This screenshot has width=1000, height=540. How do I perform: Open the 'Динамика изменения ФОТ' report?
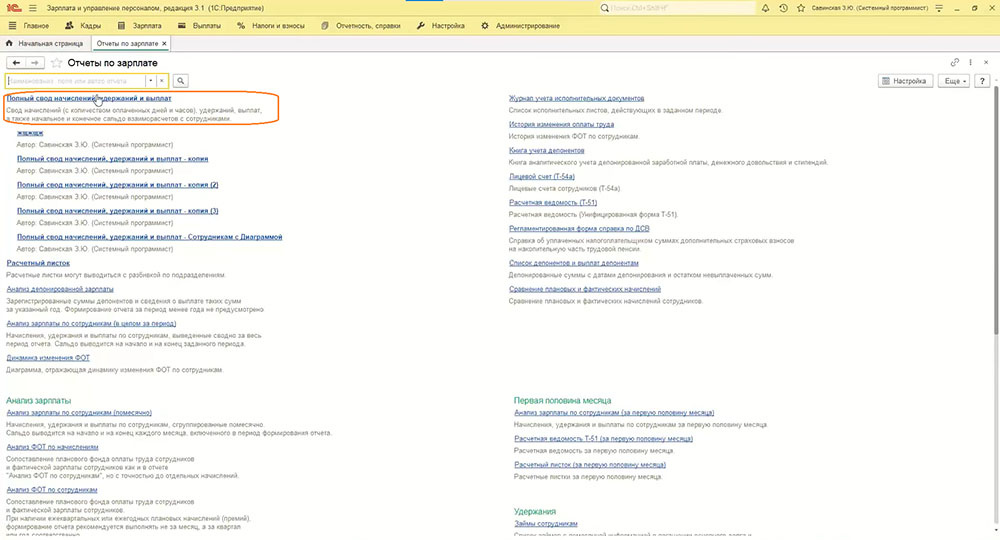point(48,358)
